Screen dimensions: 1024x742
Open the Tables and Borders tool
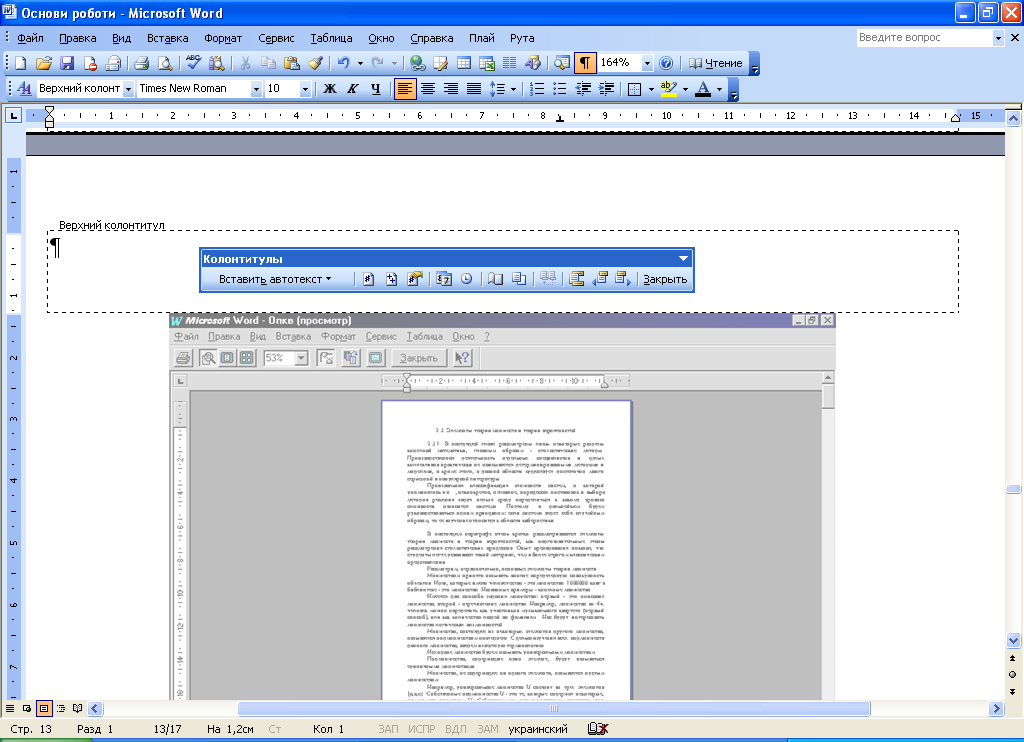tap(441, 63)
